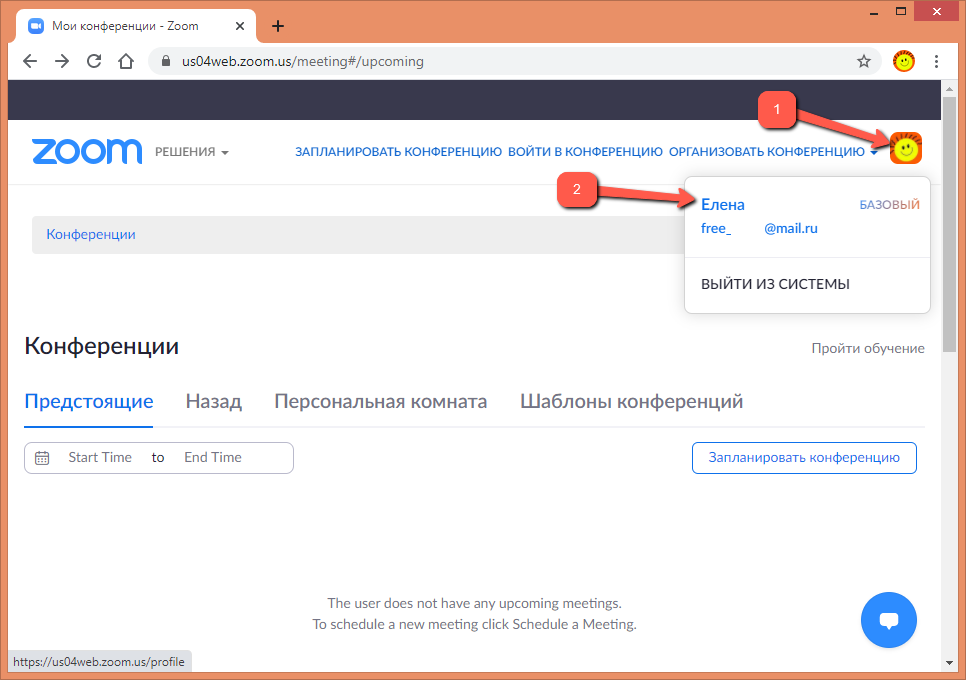
Task: Open the blue chat help bubble
Action: click(888, 620)
